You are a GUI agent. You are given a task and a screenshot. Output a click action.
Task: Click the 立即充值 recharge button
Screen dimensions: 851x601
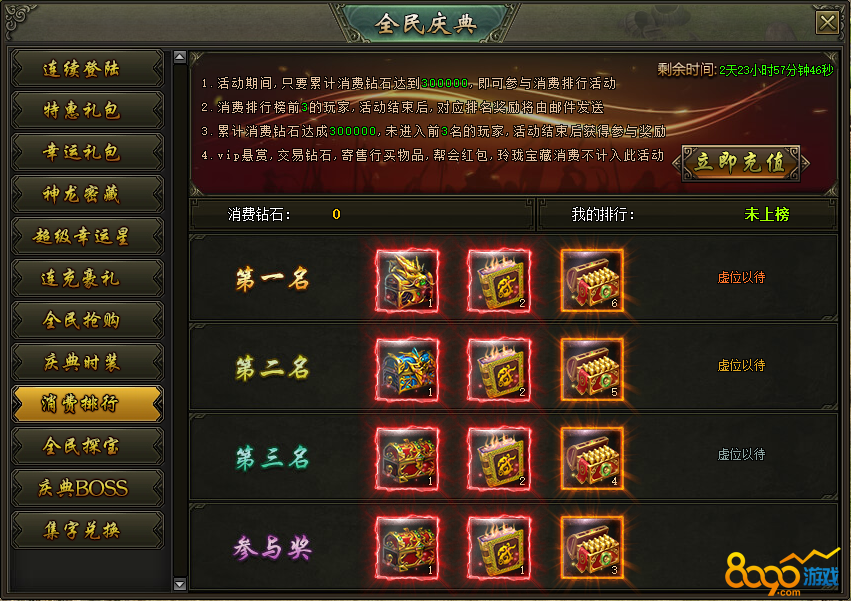(741, 163)
